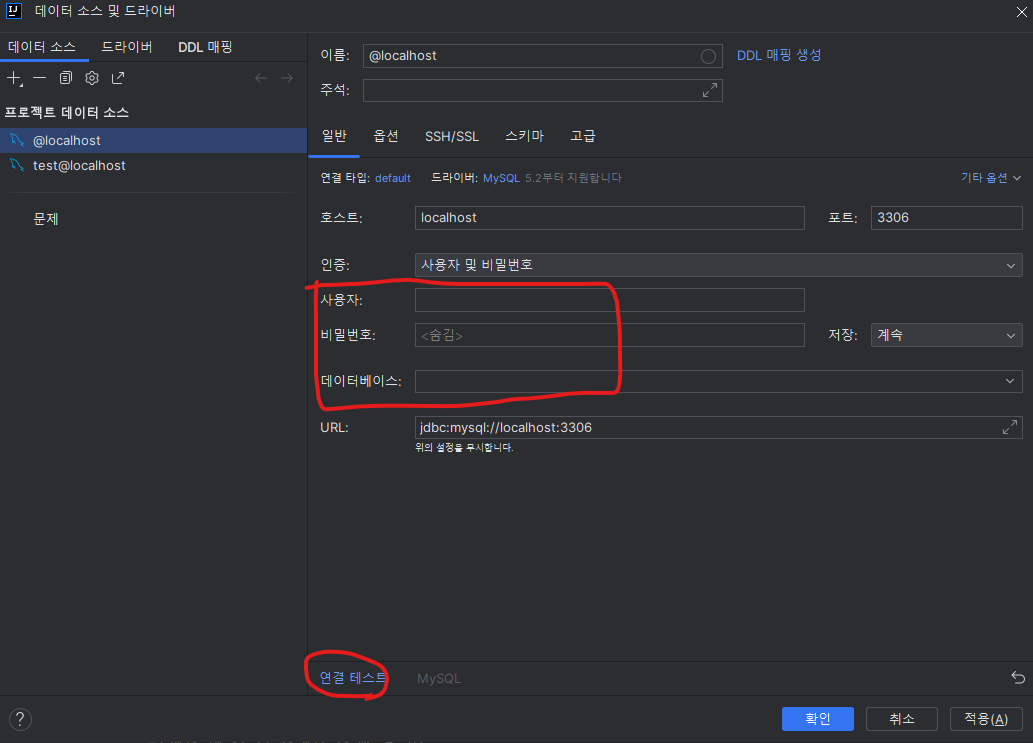Image resolution: width=1033 pixels, height=743 pixels.
Task: Click the 연결 테스트 link
Action: click(352, 678)
